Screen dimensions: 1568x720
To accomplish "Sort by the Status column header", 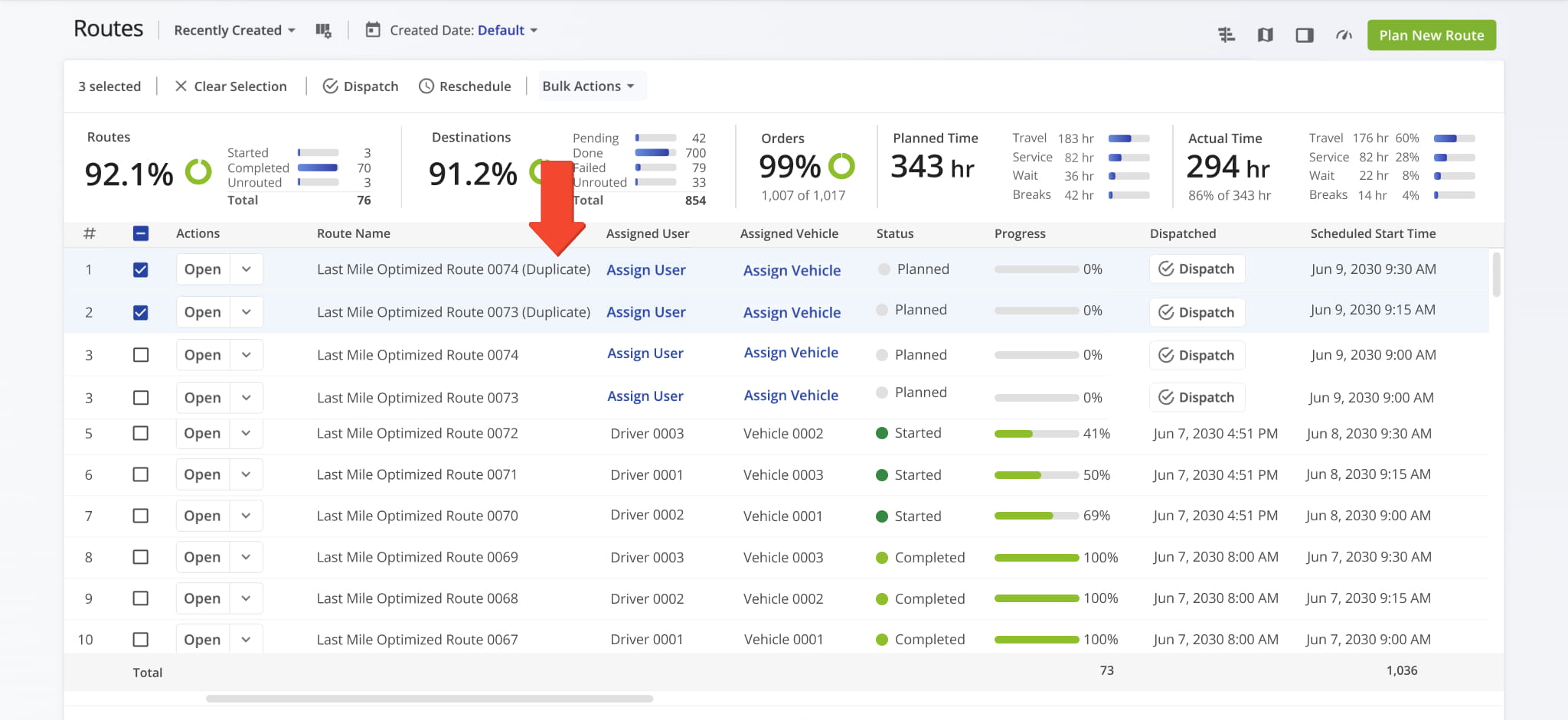I will point(894,234).
